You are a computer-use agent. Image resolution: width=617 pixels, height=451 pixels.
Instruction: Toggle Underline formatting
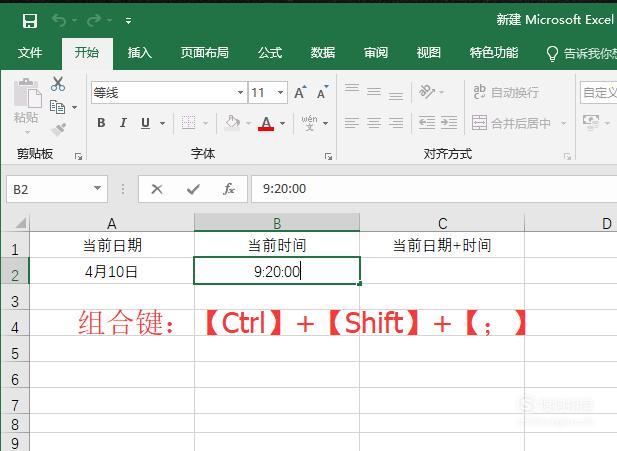[x=146, y=123]
